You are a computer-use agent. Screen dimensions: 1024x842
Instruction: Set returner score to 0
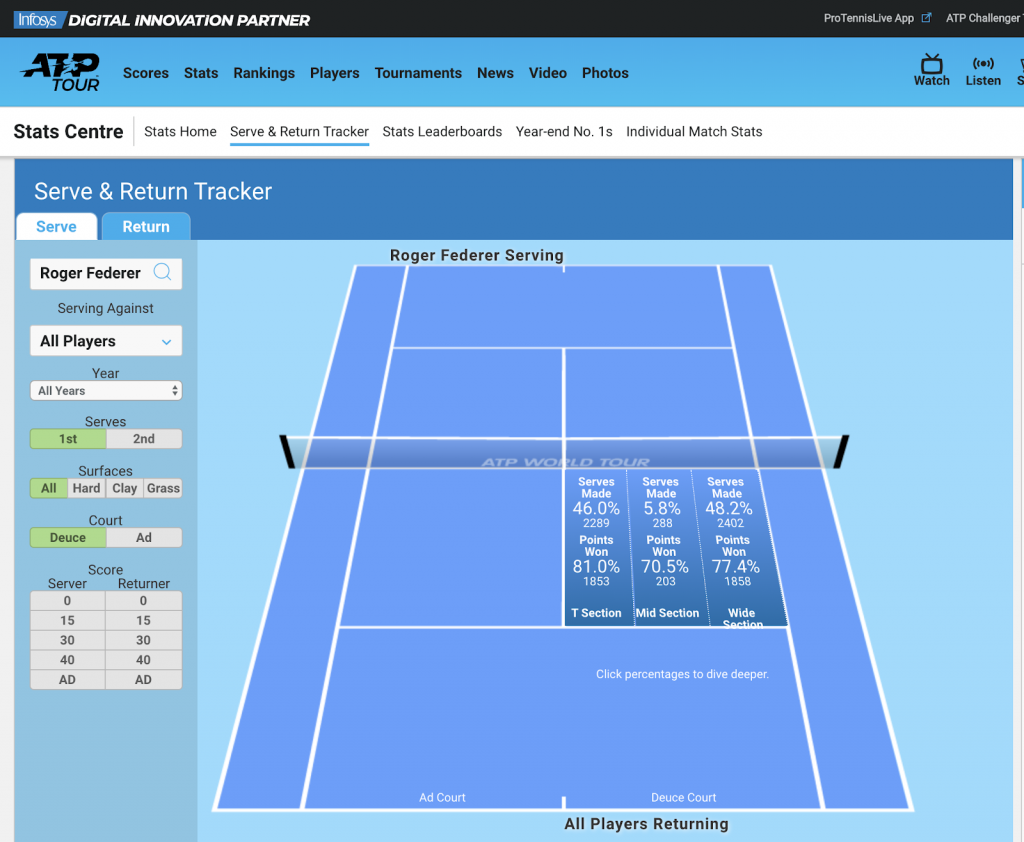pyautogui.click(x=144, y=601)
